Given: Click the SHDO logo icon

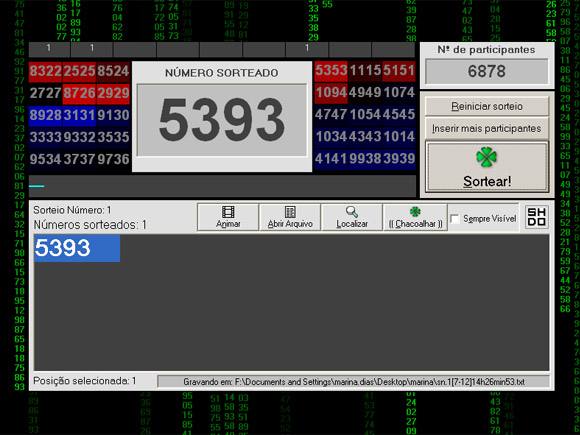Looking at the screenshot, I should [536, 217].
